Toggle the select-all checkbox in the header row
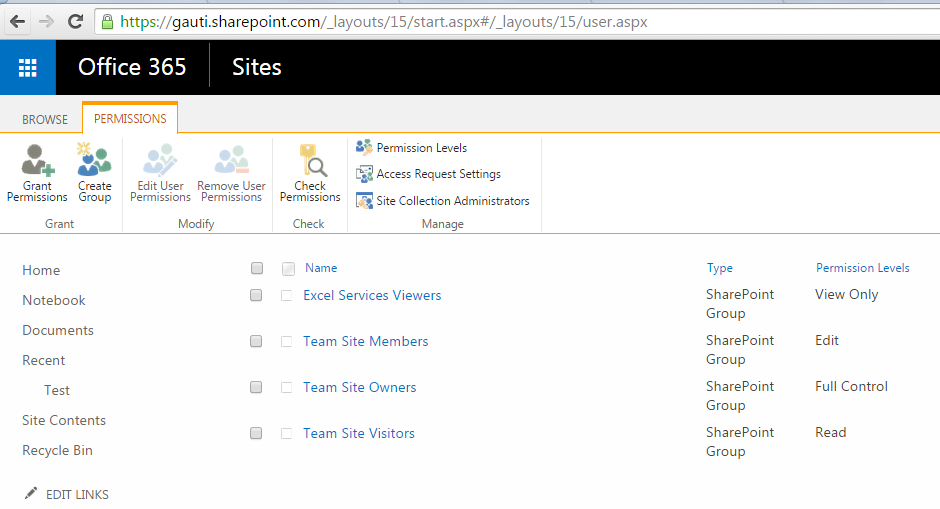 click(257, 268)
